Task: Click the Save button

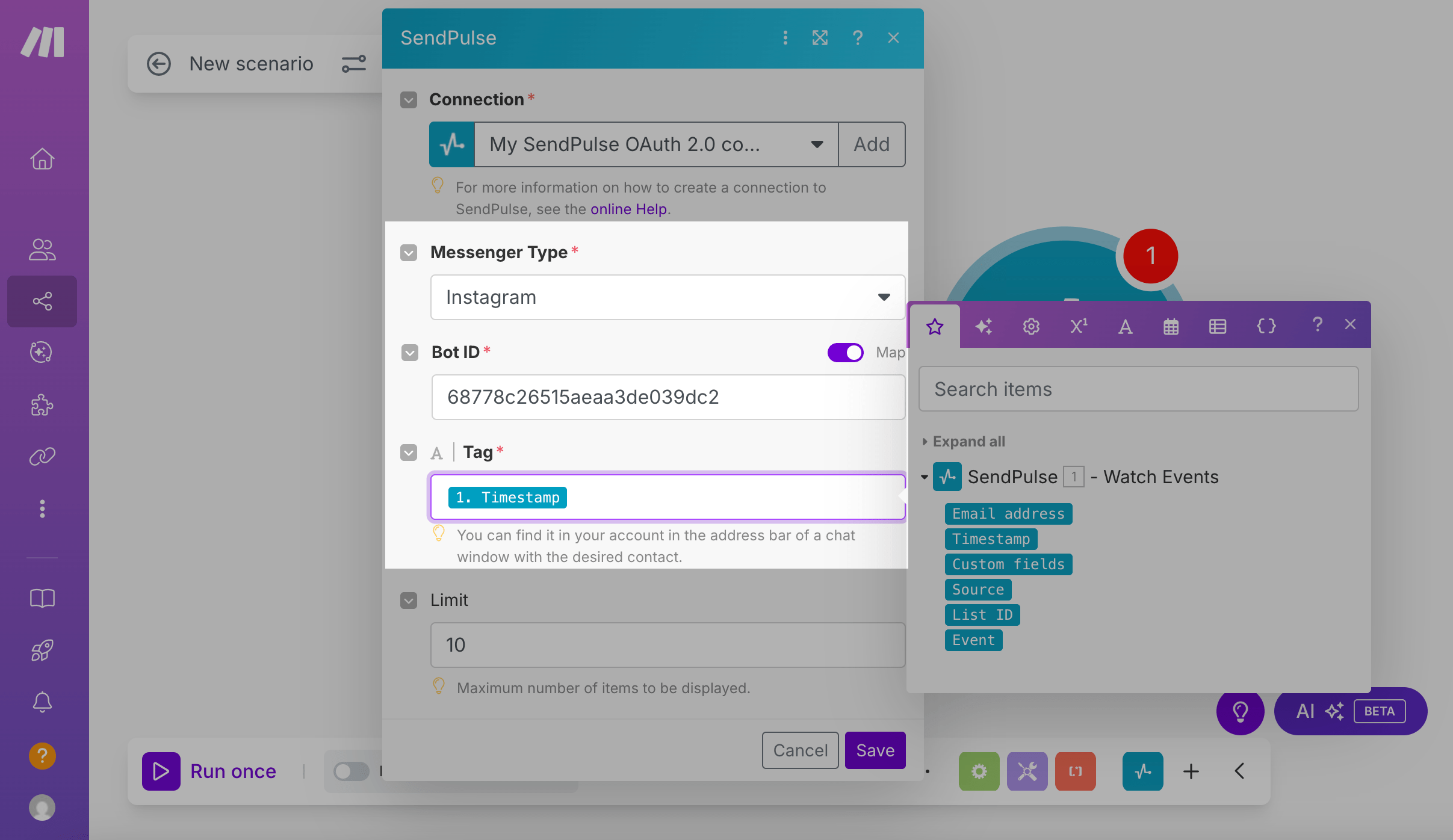Action: 875,750
